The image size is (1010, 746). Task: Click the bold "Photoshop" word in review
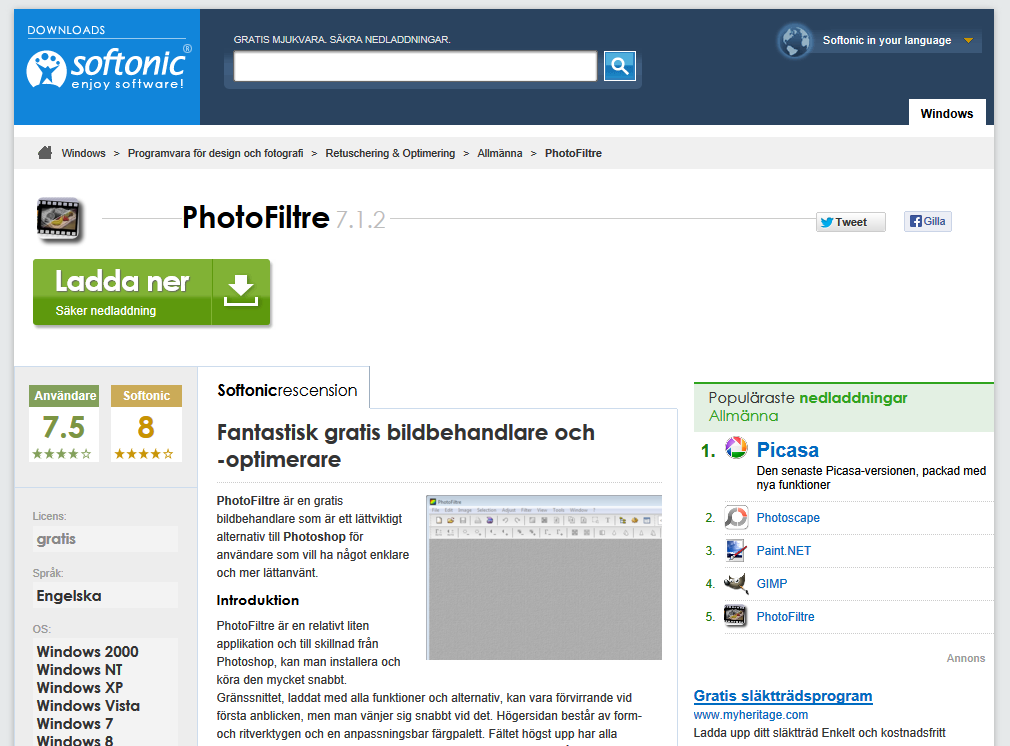click(x=314, y=537)
